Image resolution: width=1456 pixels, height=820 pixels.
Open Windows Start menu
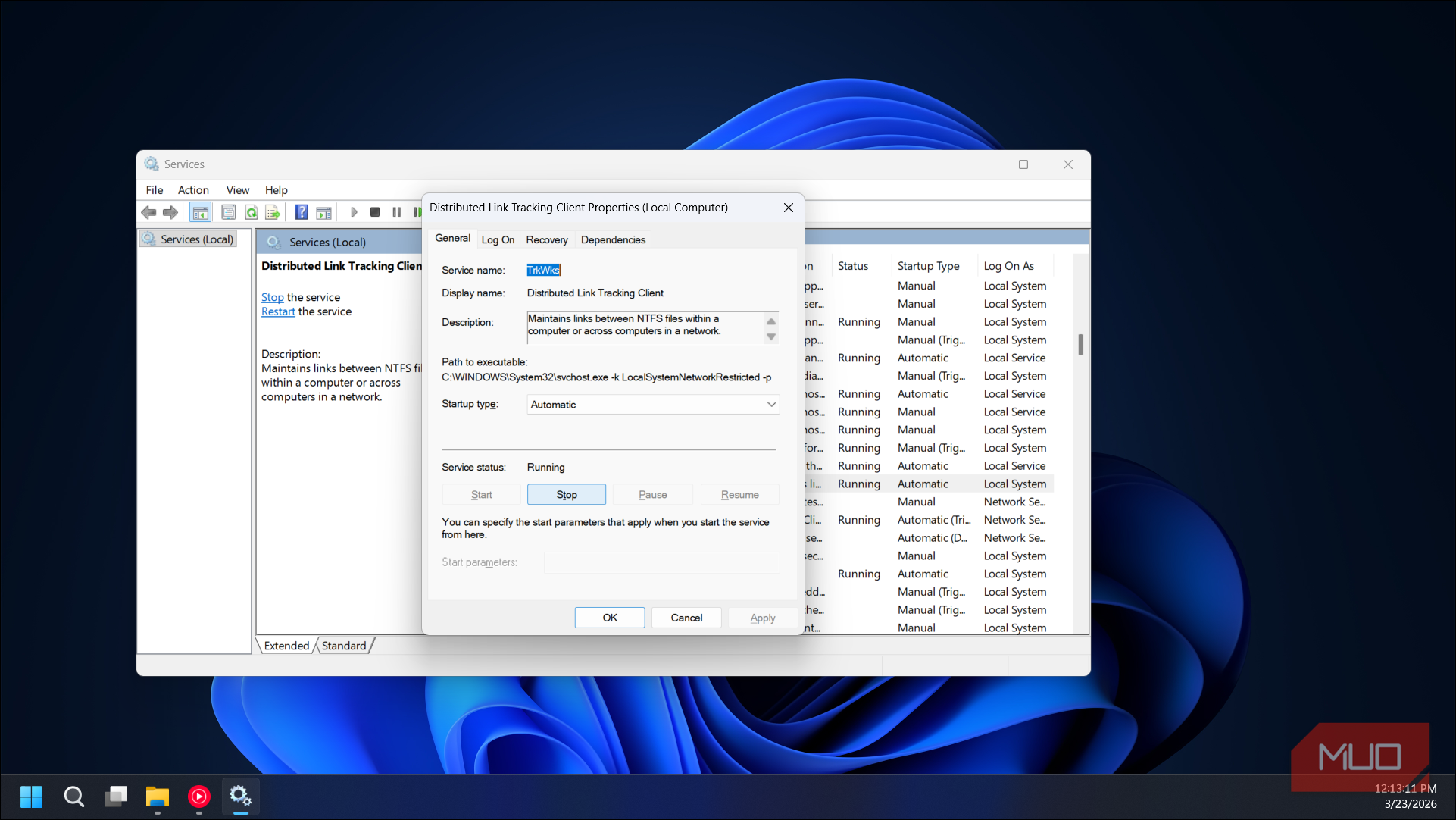31,797
